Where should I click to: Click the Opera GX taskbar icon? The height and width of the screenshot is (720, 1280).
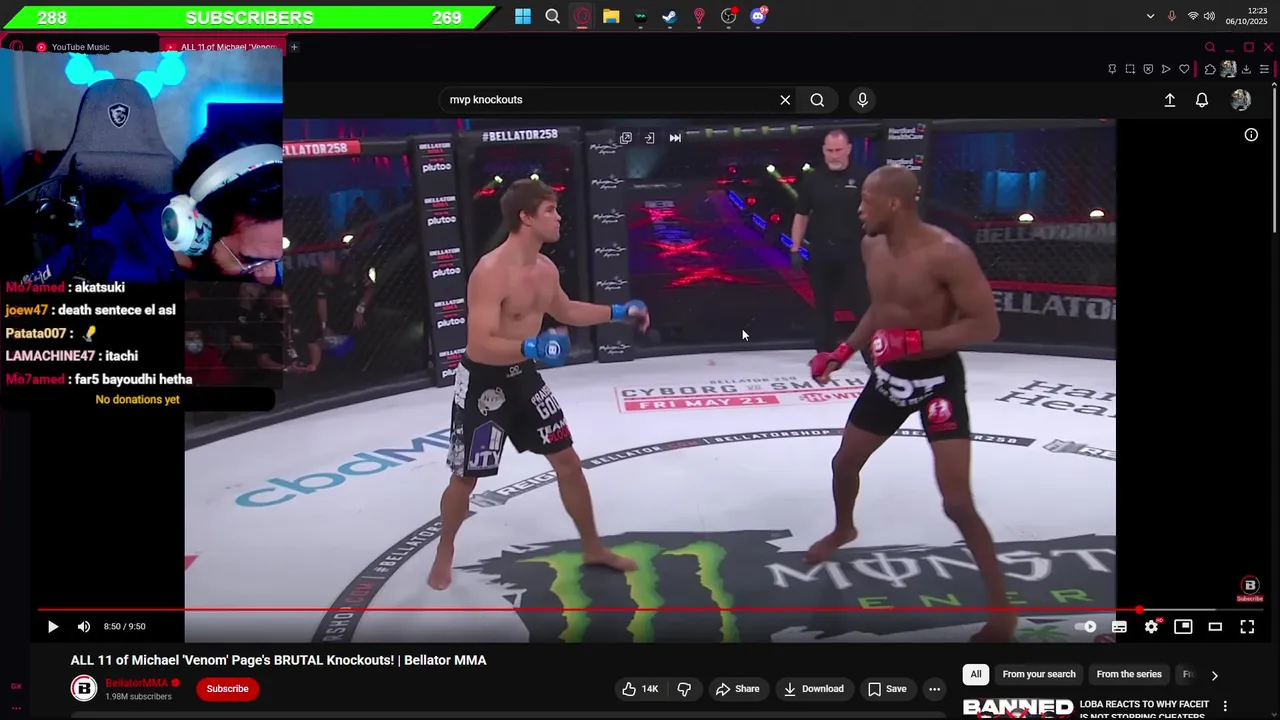click(x=582, y=16)
